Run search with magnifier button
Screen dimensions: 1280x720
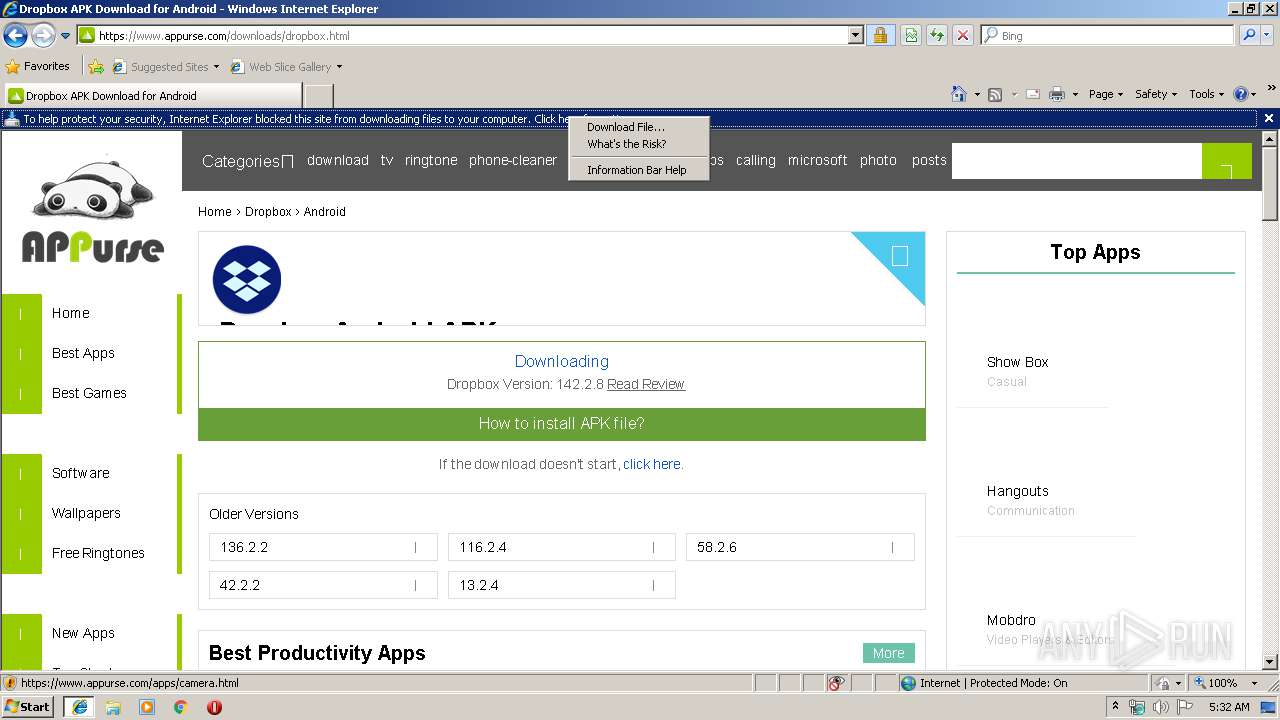point(1248,35)
